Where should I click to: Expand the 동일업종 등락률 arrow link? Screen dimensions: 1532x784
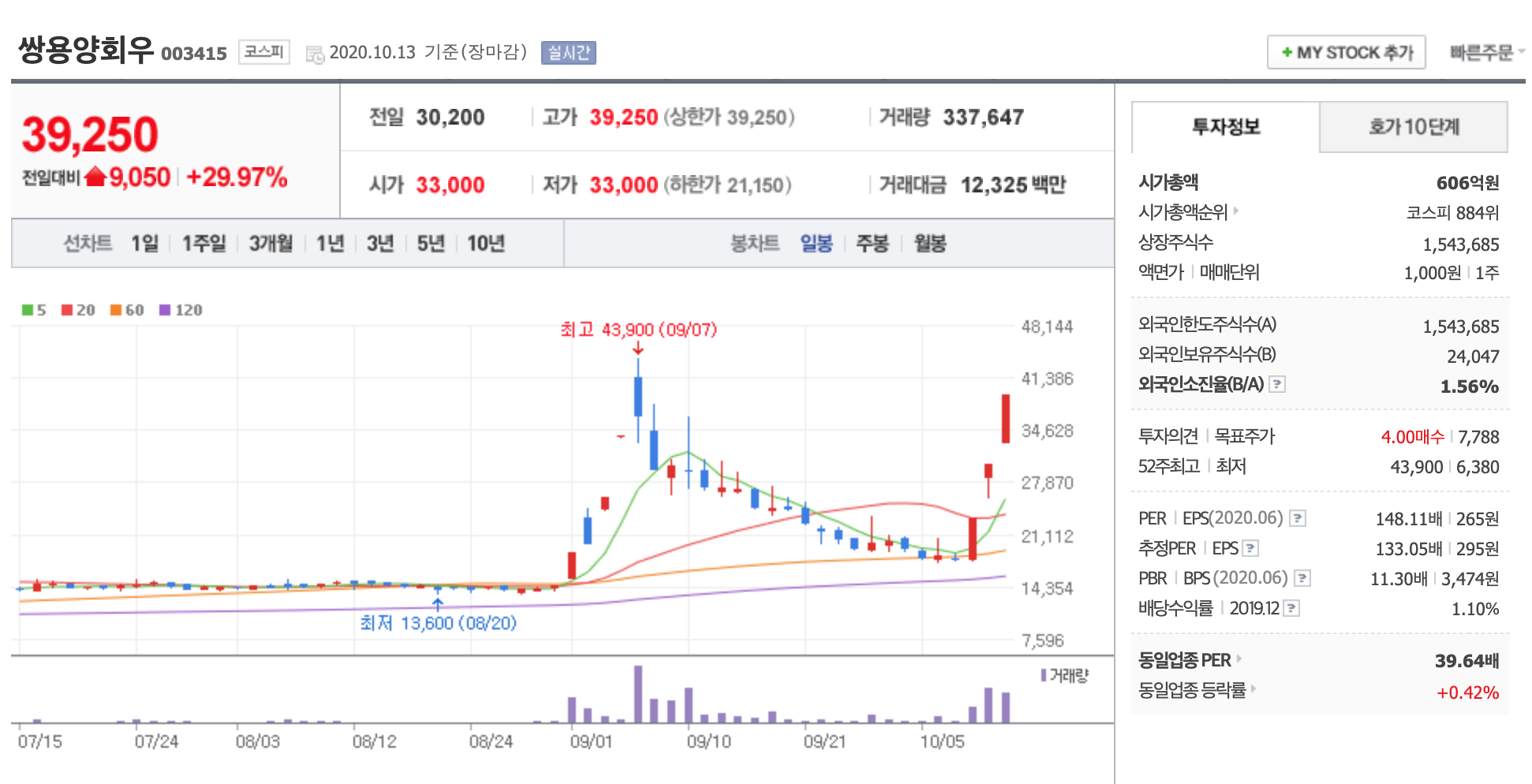click(1254, 689)
